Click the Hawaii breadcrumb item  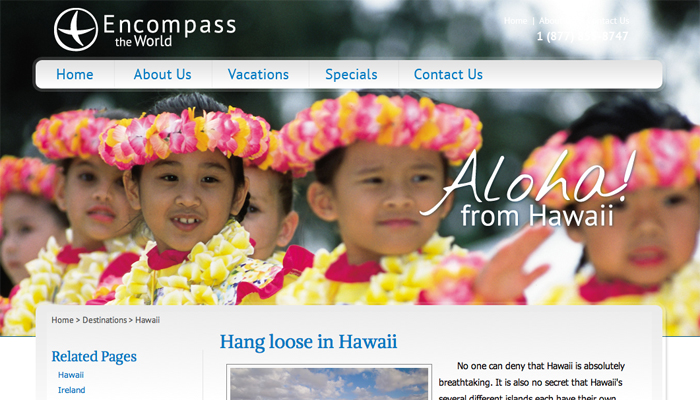147,320
